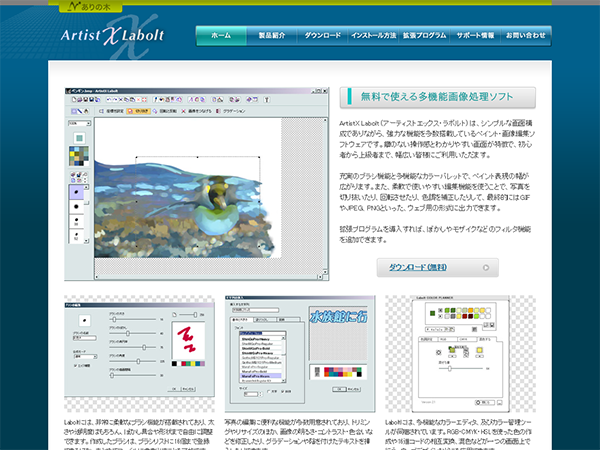Screen dimensions: 600x450
Task: Open the brush settings dialog thumbnail
Action: (x=139, y=354)
